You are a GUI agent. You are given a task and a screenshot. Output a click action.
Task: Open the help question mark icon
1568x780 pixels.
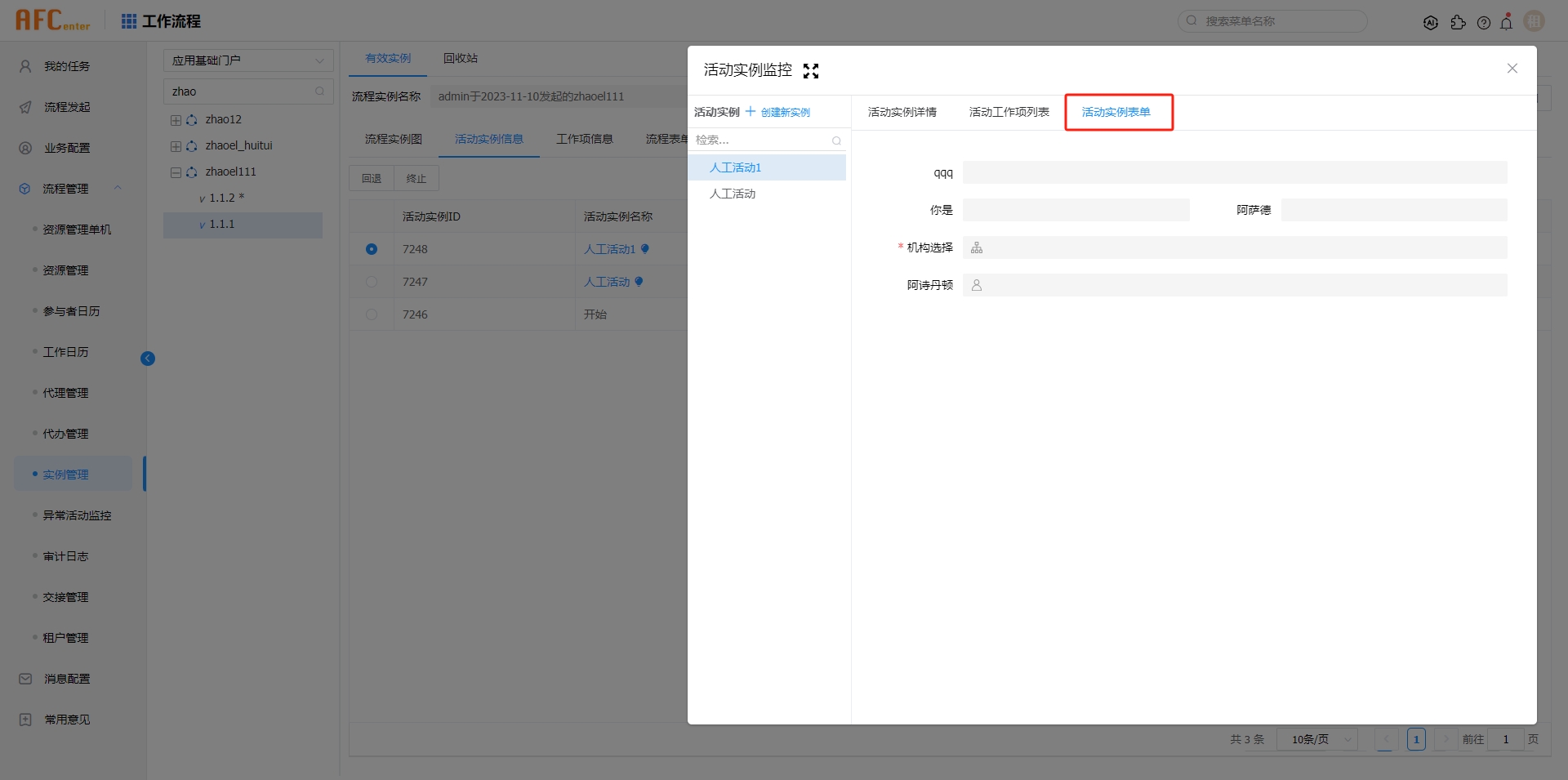[1484, 22]
